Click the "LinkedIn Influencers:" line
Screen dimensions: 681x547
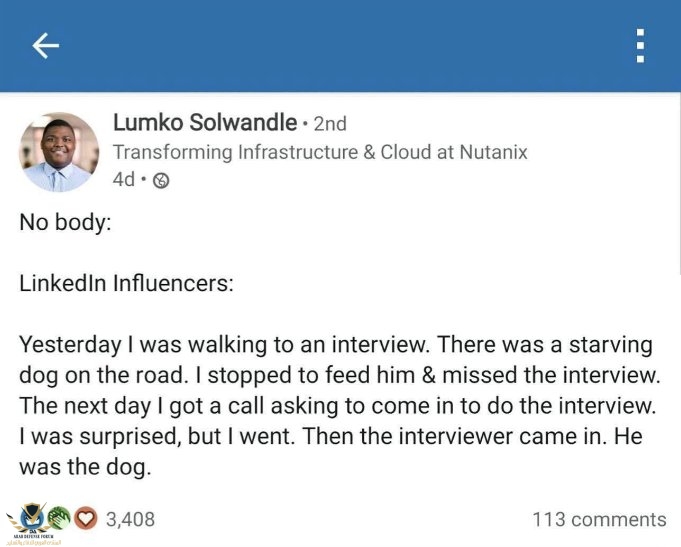click(x=126, y=283)
